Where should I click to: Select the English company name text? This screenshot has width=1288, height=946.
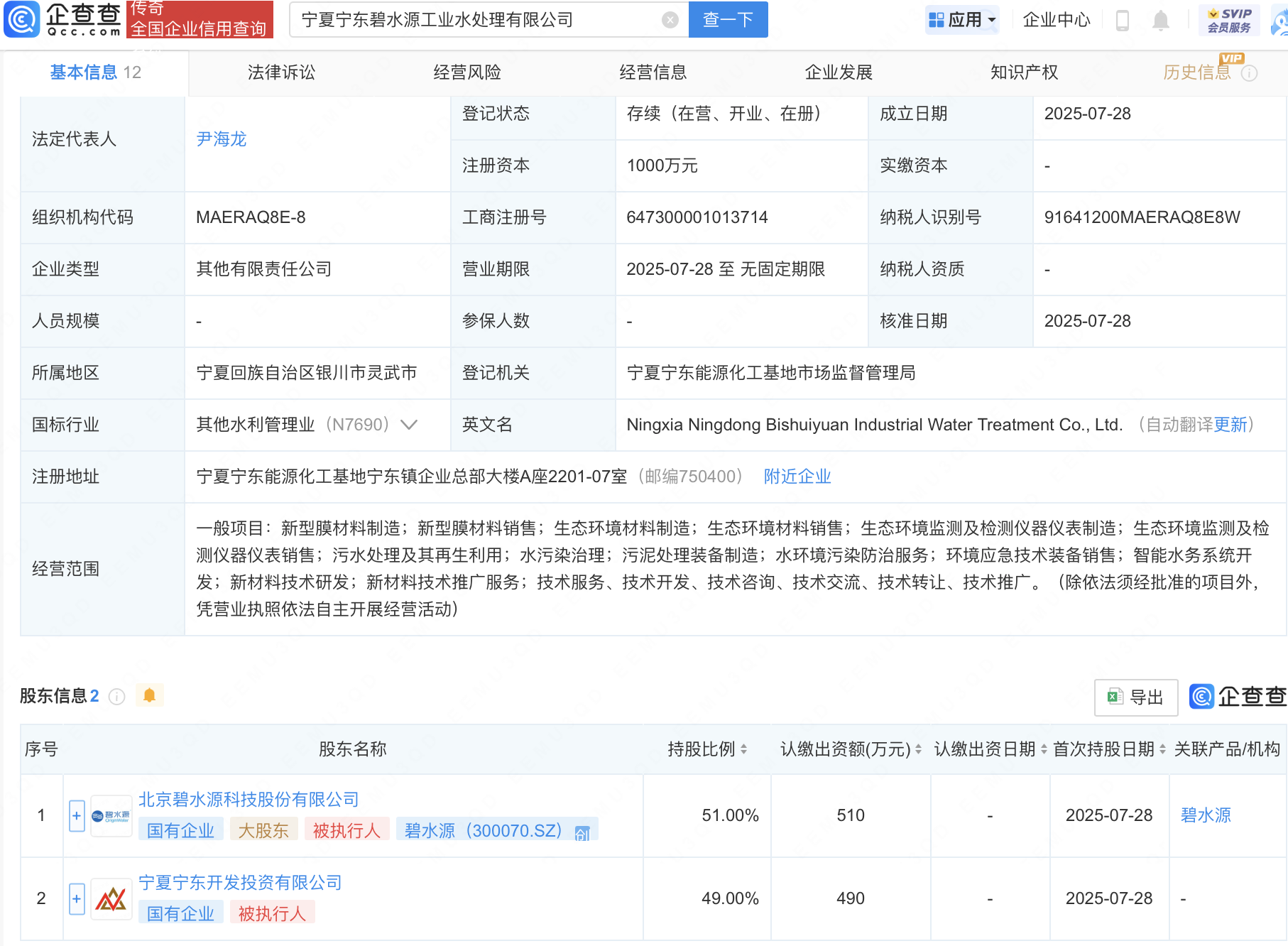click(x=874, y=425)
